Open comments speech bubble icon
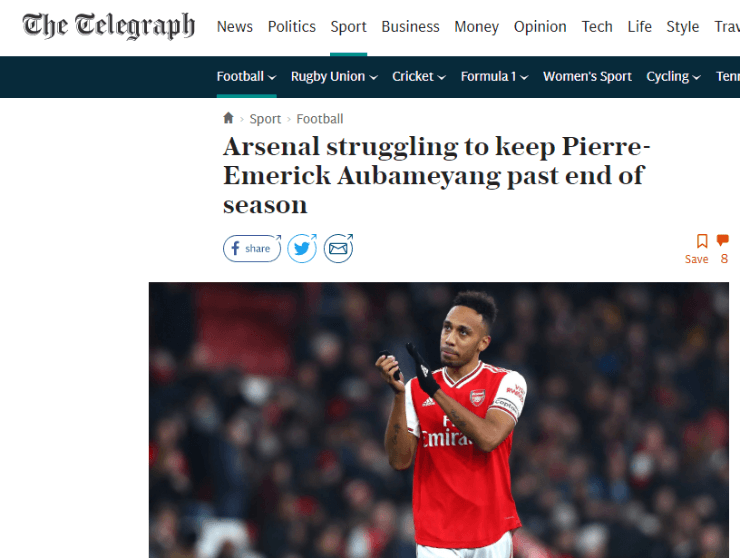 [x=723, y=241]
